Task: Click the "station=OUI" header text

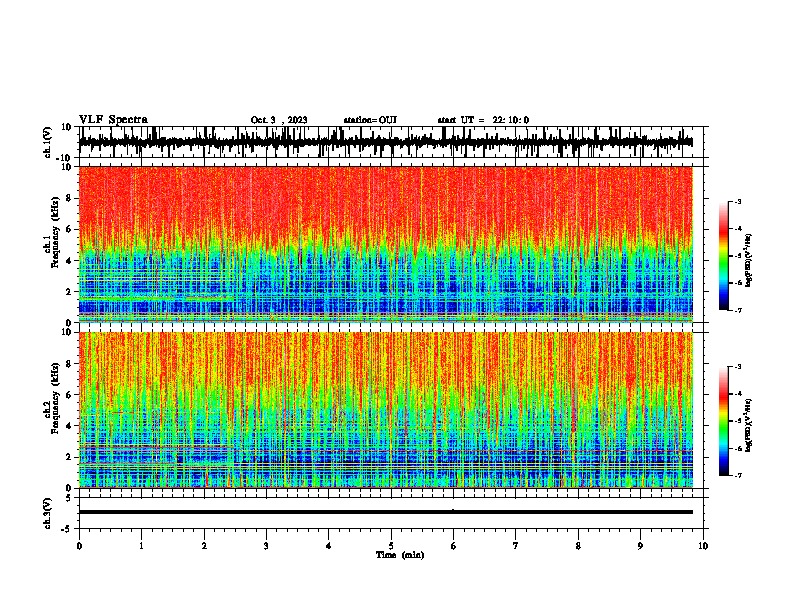Action: 370,120
